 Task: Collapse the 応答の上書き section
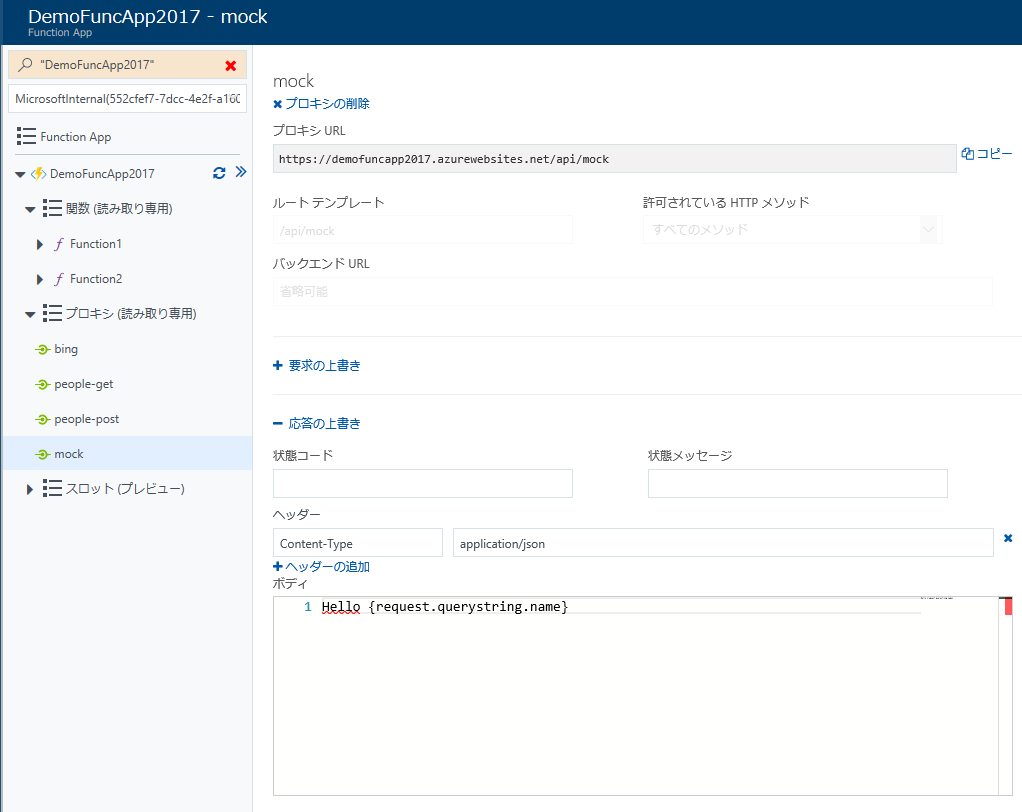[317, 424]
